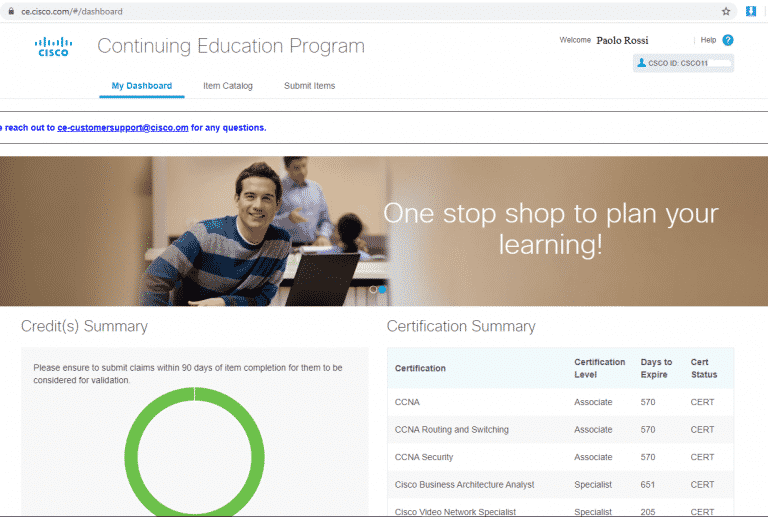This screenshot has height=517, width=768.
Task: Select Cisco Business Architecture Analyst row
Action: point(560,484)
